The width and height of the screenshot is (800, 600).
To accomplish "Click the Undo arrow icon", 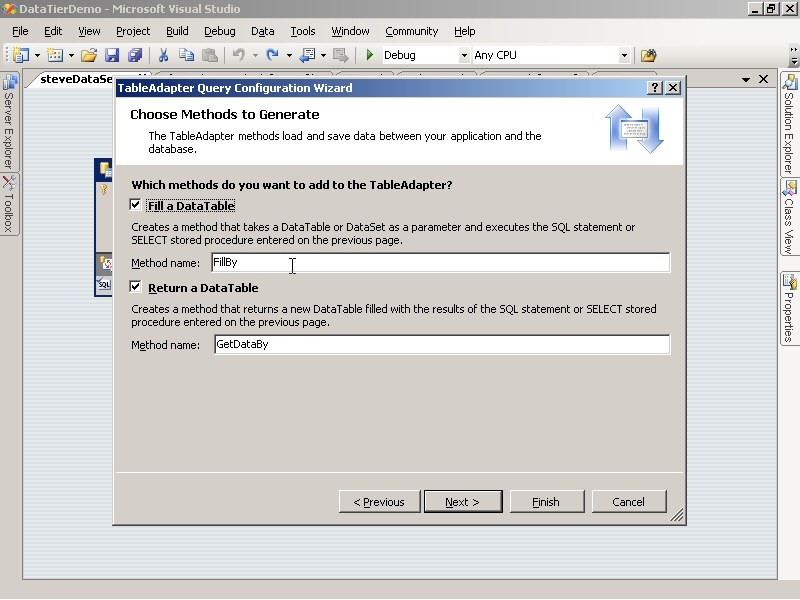I will coord(239,55).
